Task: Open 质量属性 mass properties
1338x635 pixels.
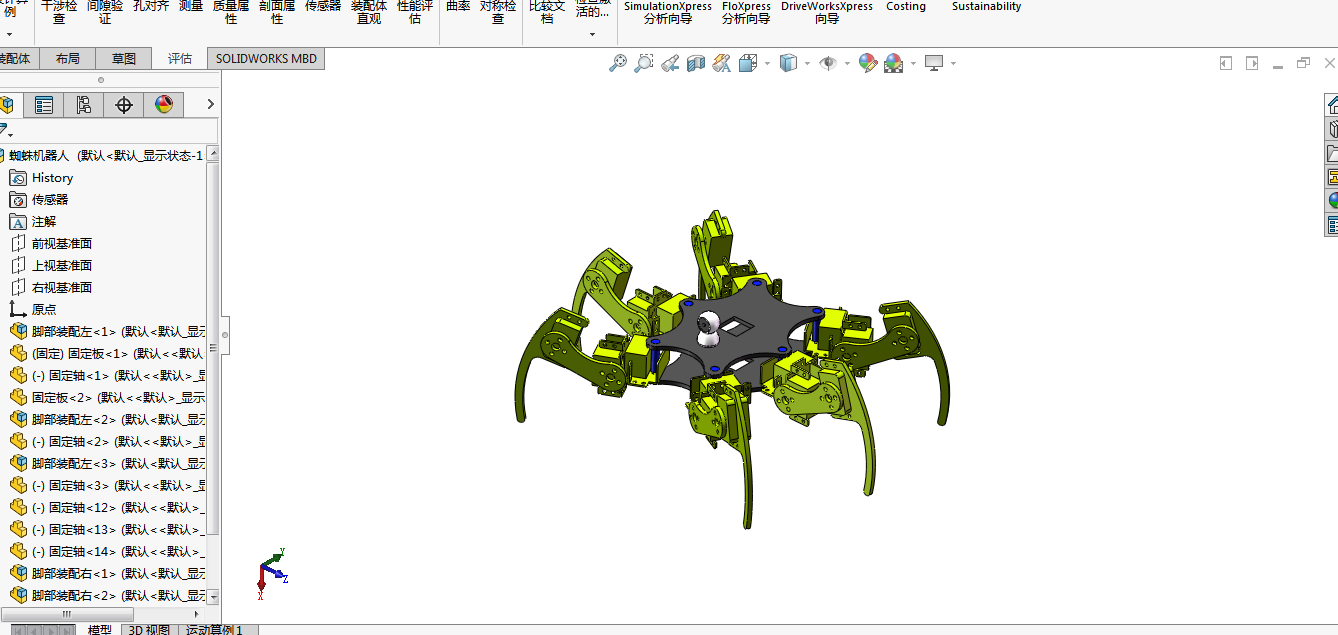Action: 231,12
